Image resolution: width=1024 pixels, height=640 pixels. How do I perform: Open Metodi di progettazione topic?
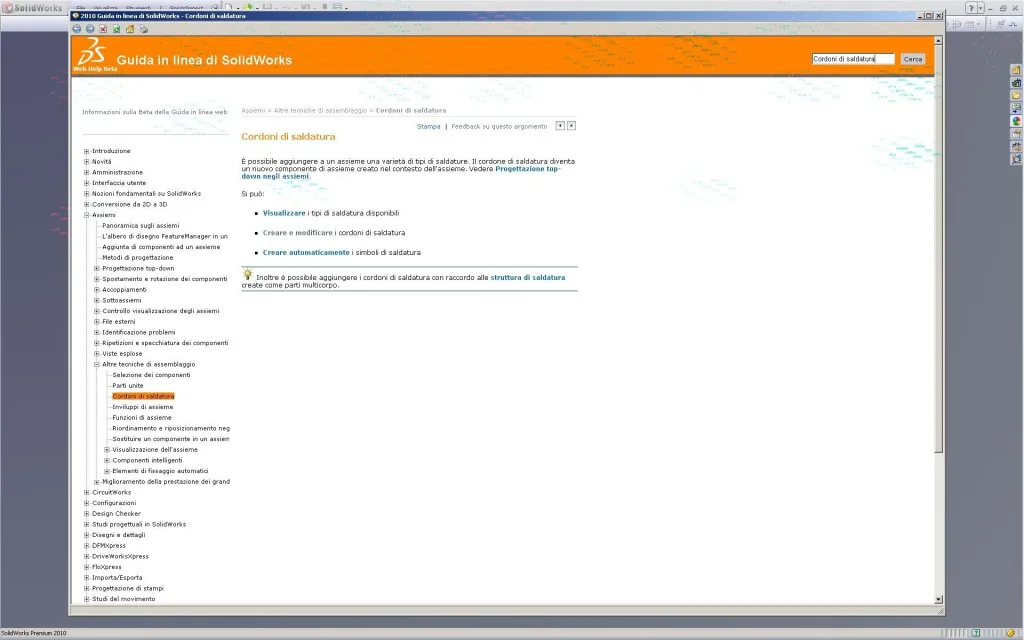pos(137,257)
